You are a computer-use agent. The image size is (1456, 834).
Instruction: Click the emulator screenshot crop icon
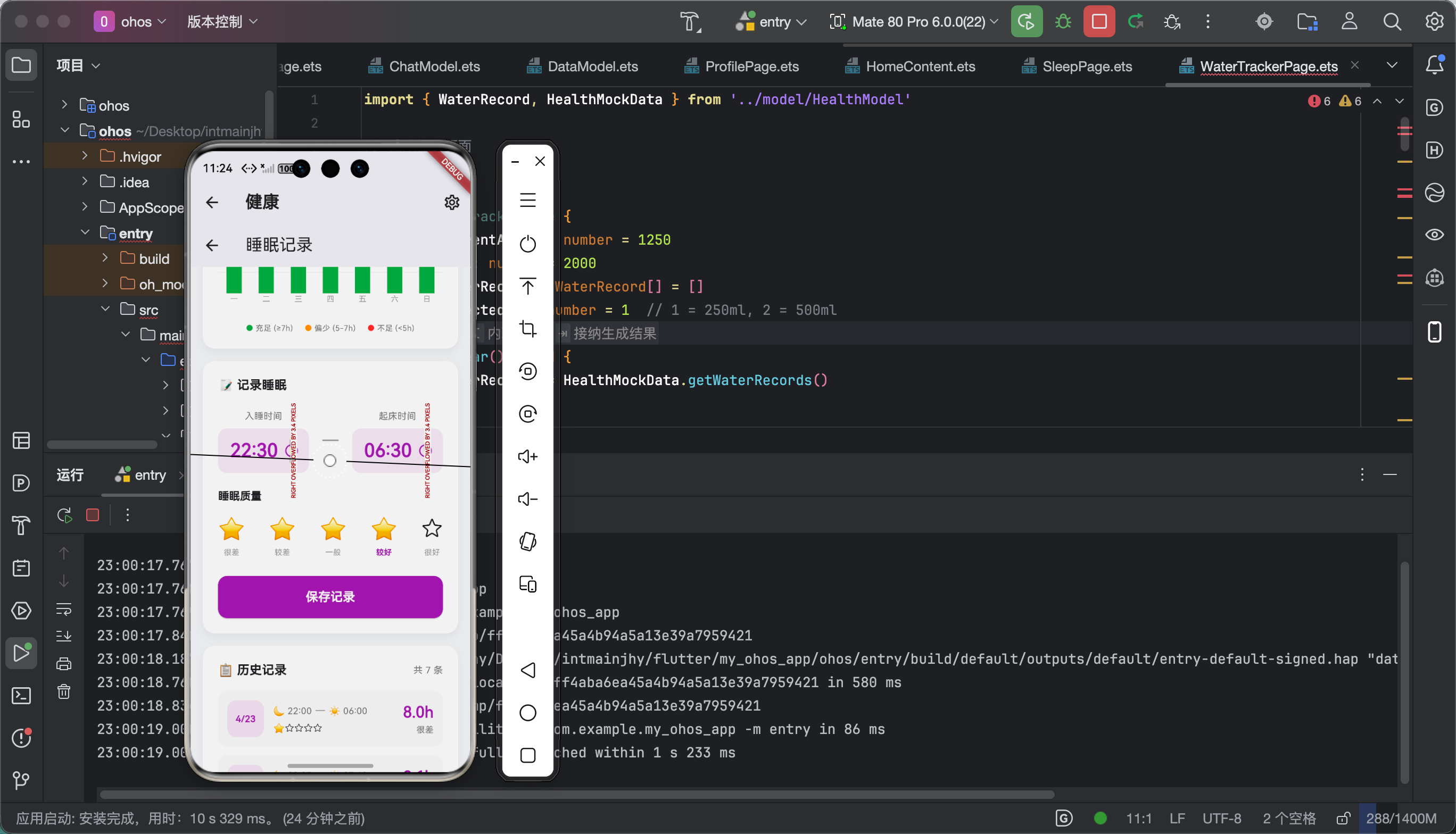coord(527,329)
